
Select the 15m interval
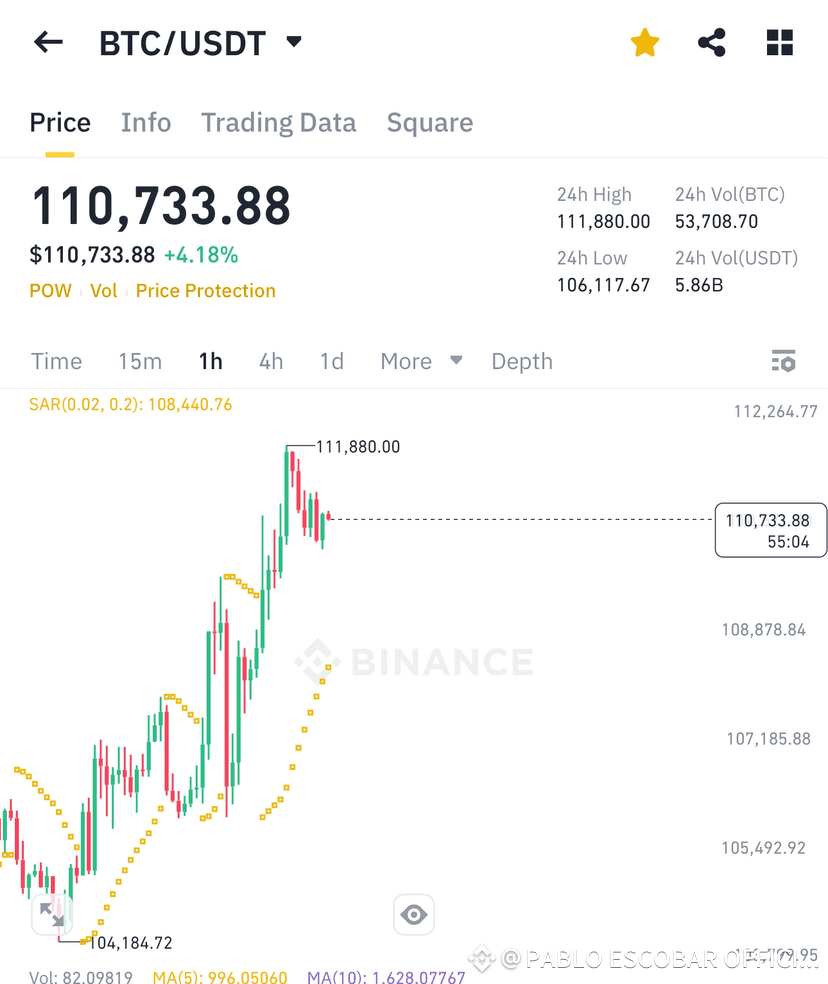pyautogui.click(x=141, y=361)
